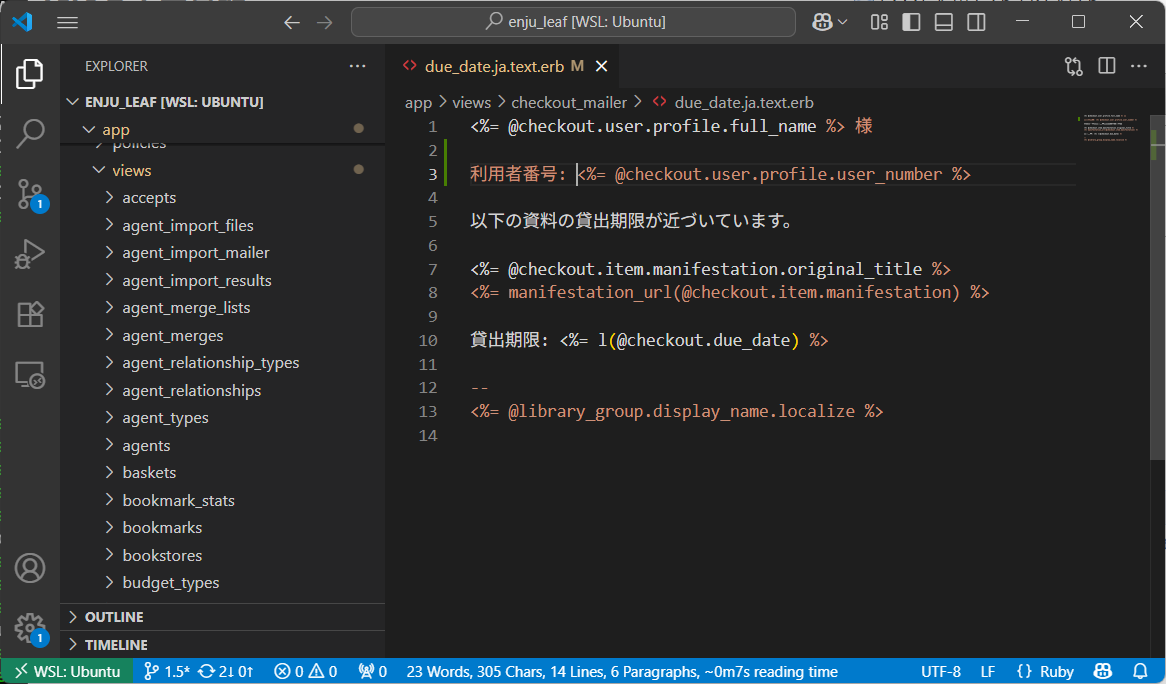
Task: Click the editor minimap
Action: (x=1112, y=128)
